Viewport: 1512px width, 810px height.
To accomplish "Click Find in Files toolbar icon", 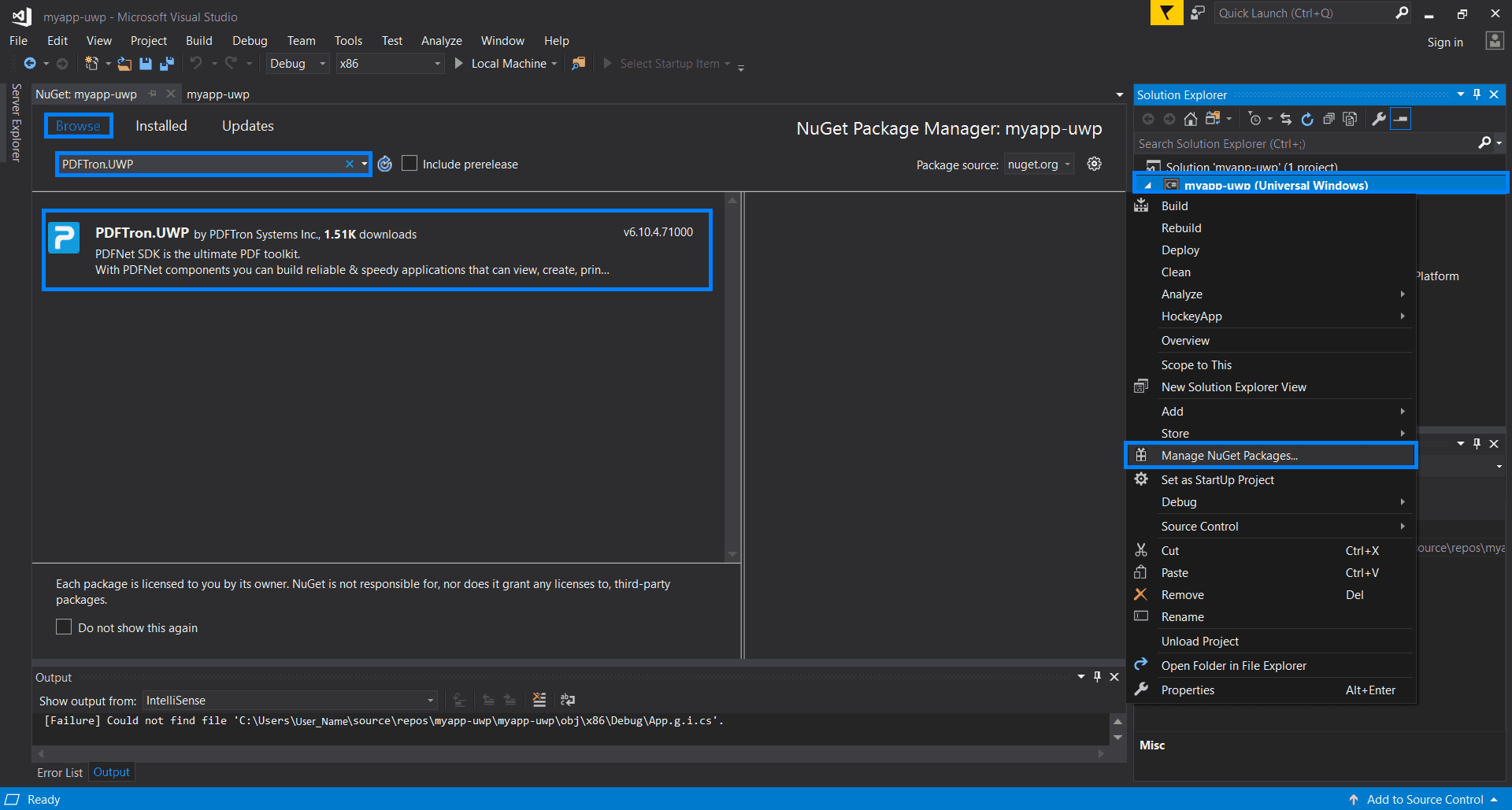I will 578,64.
